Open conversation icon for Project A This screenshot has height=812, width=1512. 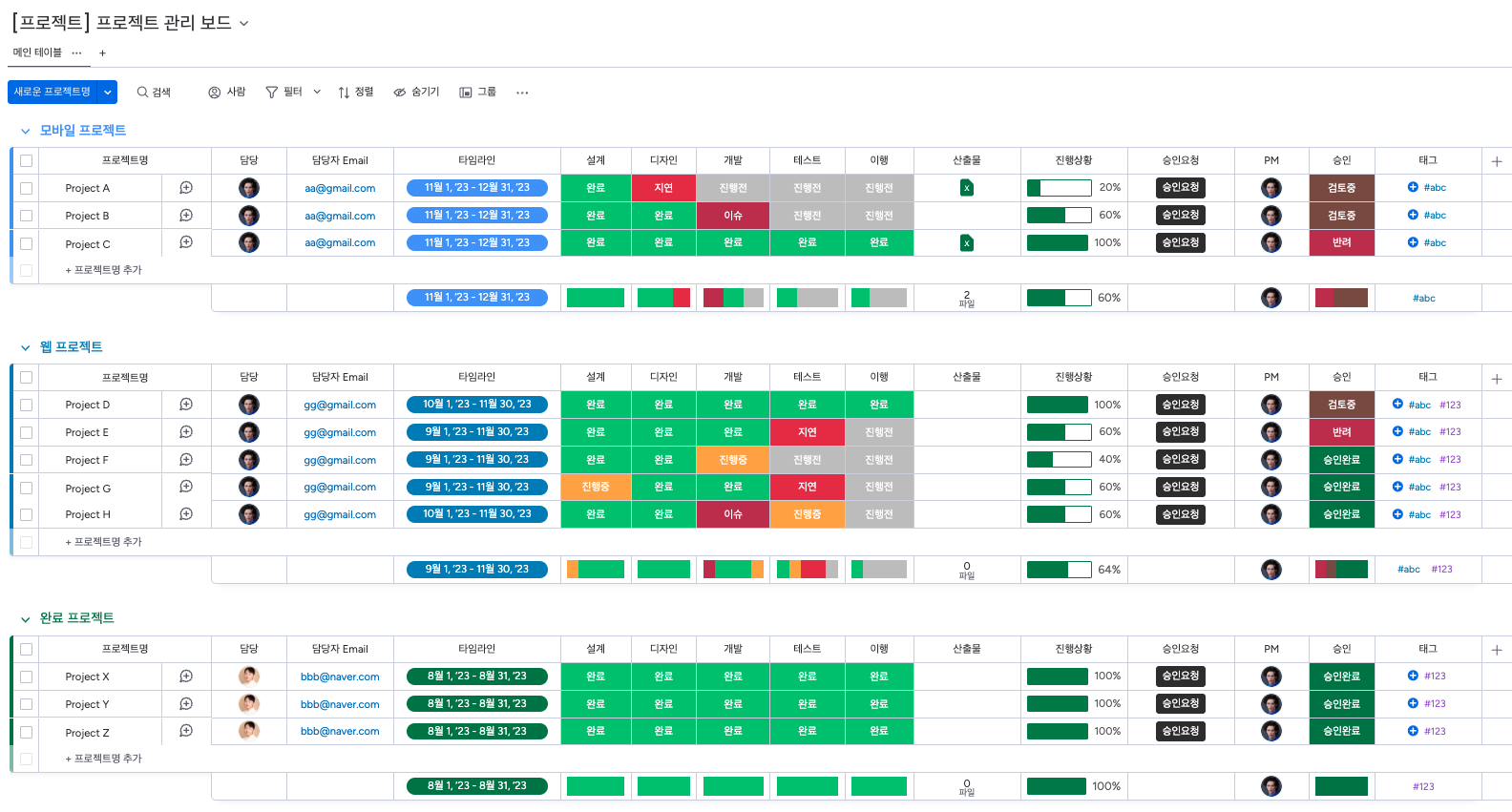[186, 188]
